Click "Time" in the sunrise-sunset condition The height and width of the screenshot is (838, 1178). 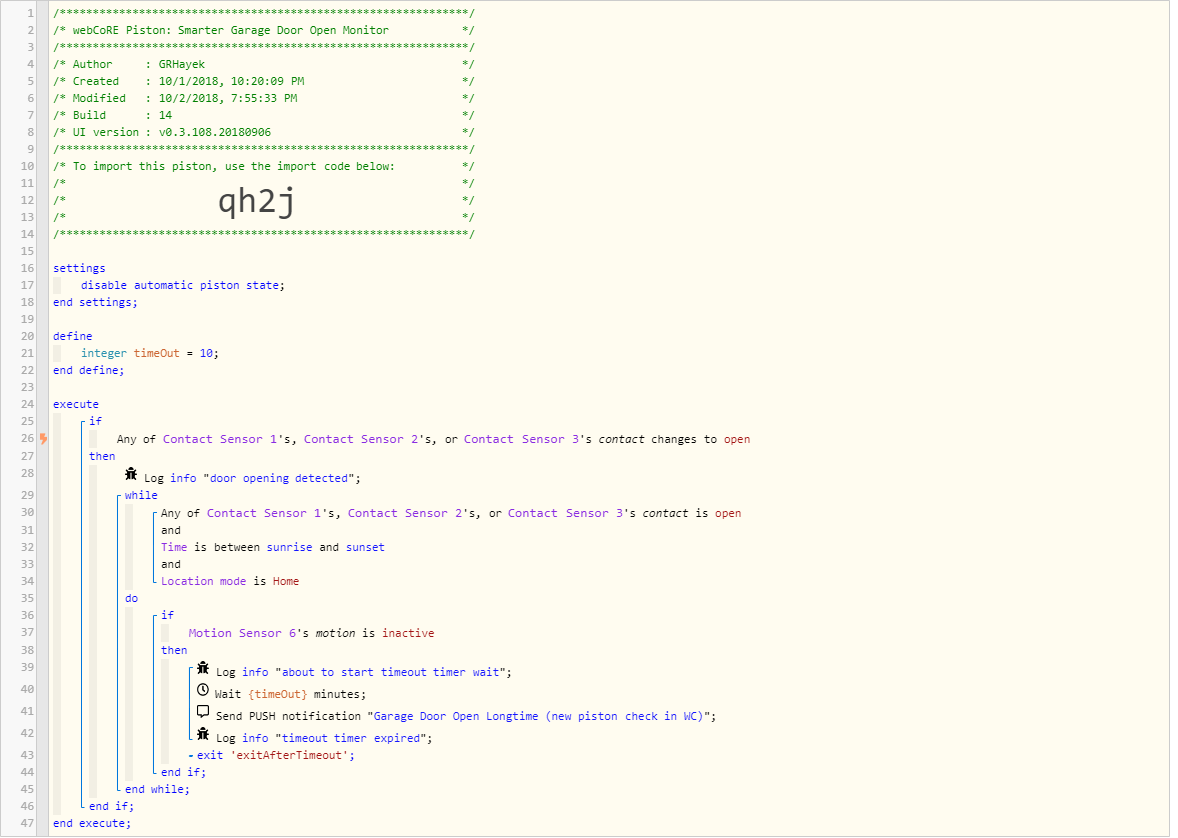pos(174,548)
